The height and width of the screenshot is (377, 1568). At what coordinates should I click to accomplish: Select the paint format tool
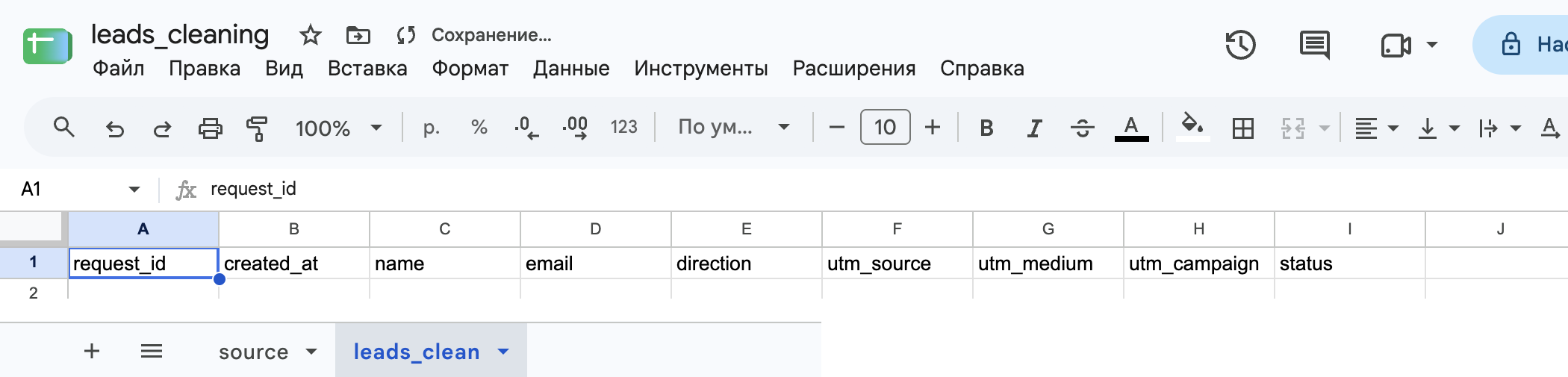[257, 128]
